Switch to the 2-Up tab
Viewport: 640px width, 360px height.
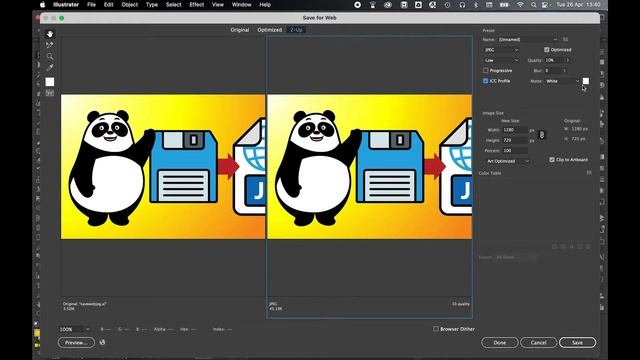[296, 30]
